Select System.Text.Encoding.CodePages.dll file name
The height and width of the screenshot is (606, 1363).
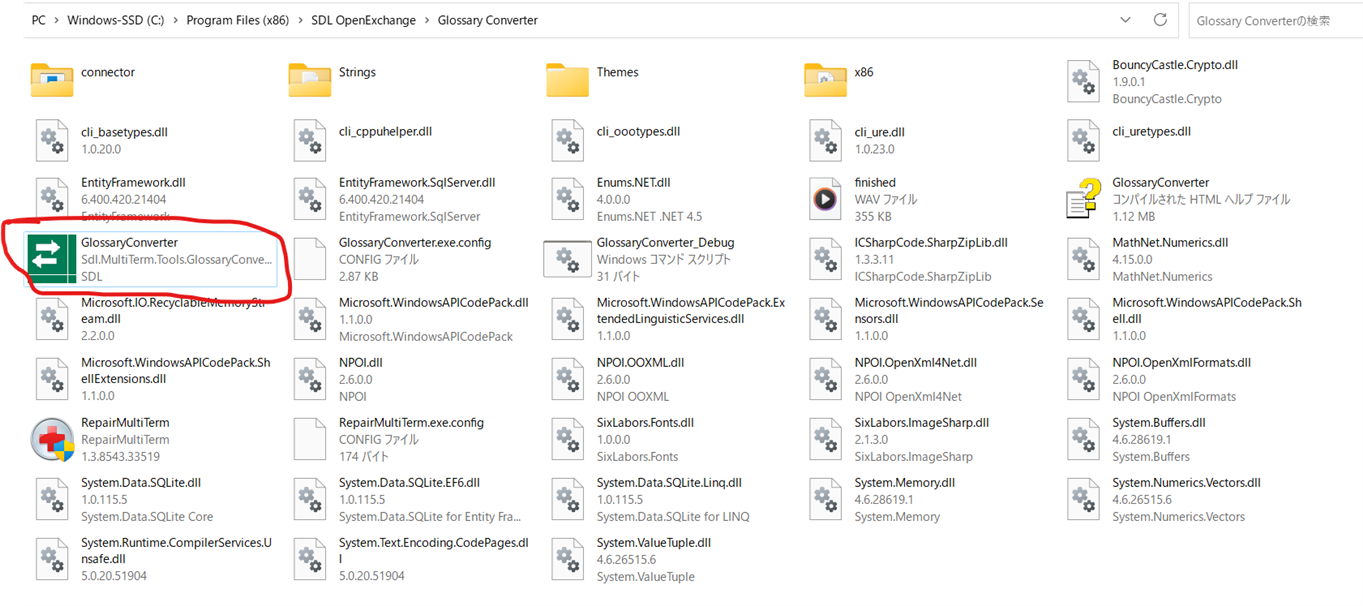pos(435,550)
